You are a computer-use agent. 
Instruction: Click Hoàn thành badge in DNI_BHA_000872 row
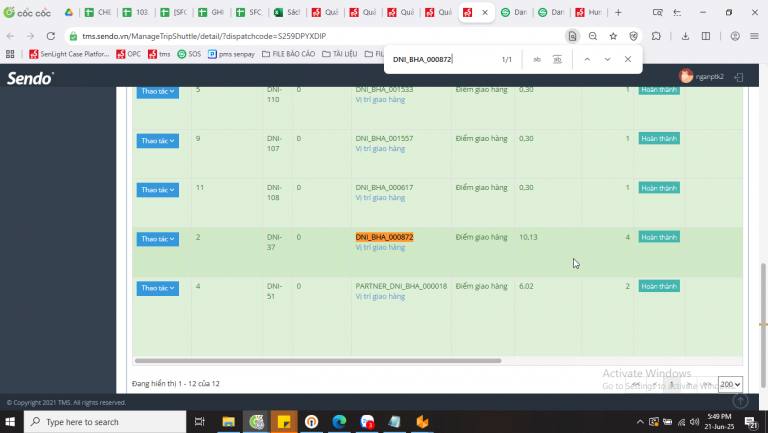click(x=659, y=237)
